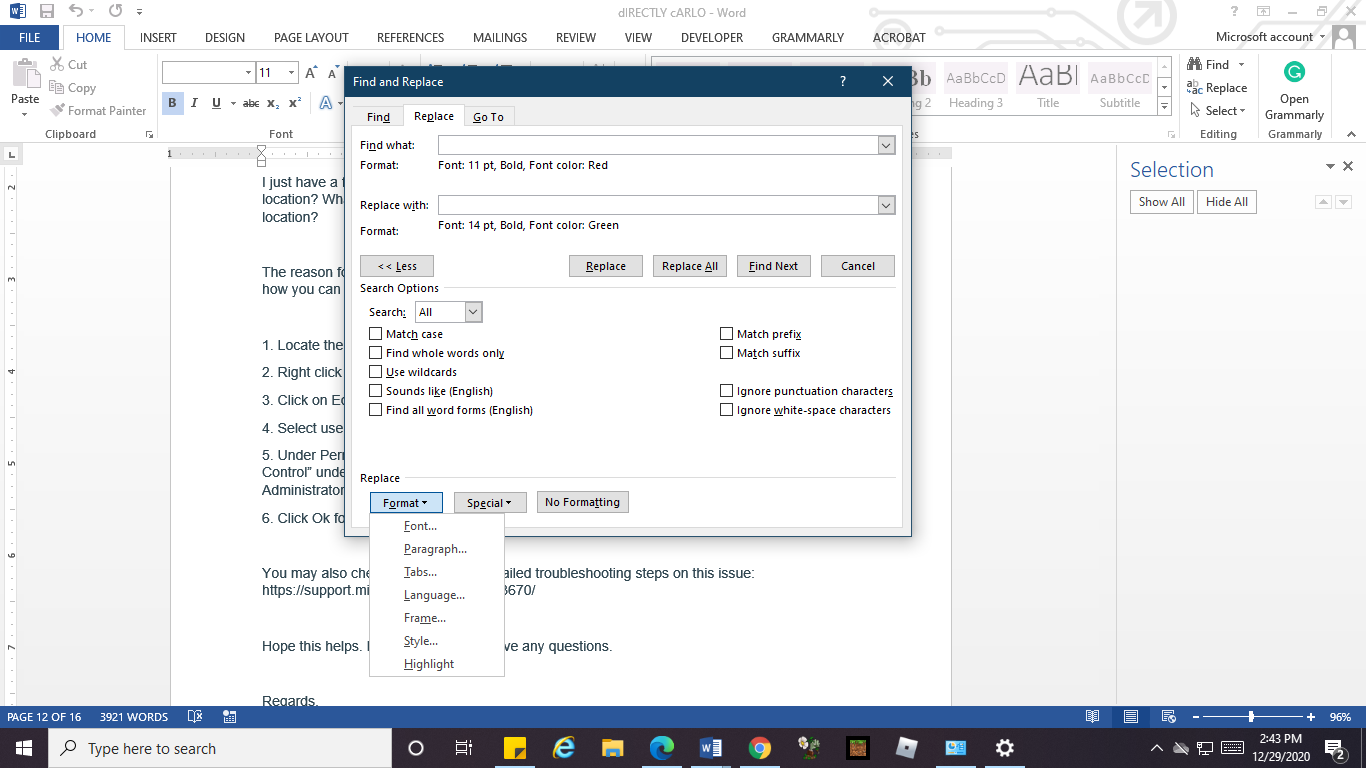Click the Replace All button
The height and width of the screenshot is (768, 1366).
(x=690, y=266)
